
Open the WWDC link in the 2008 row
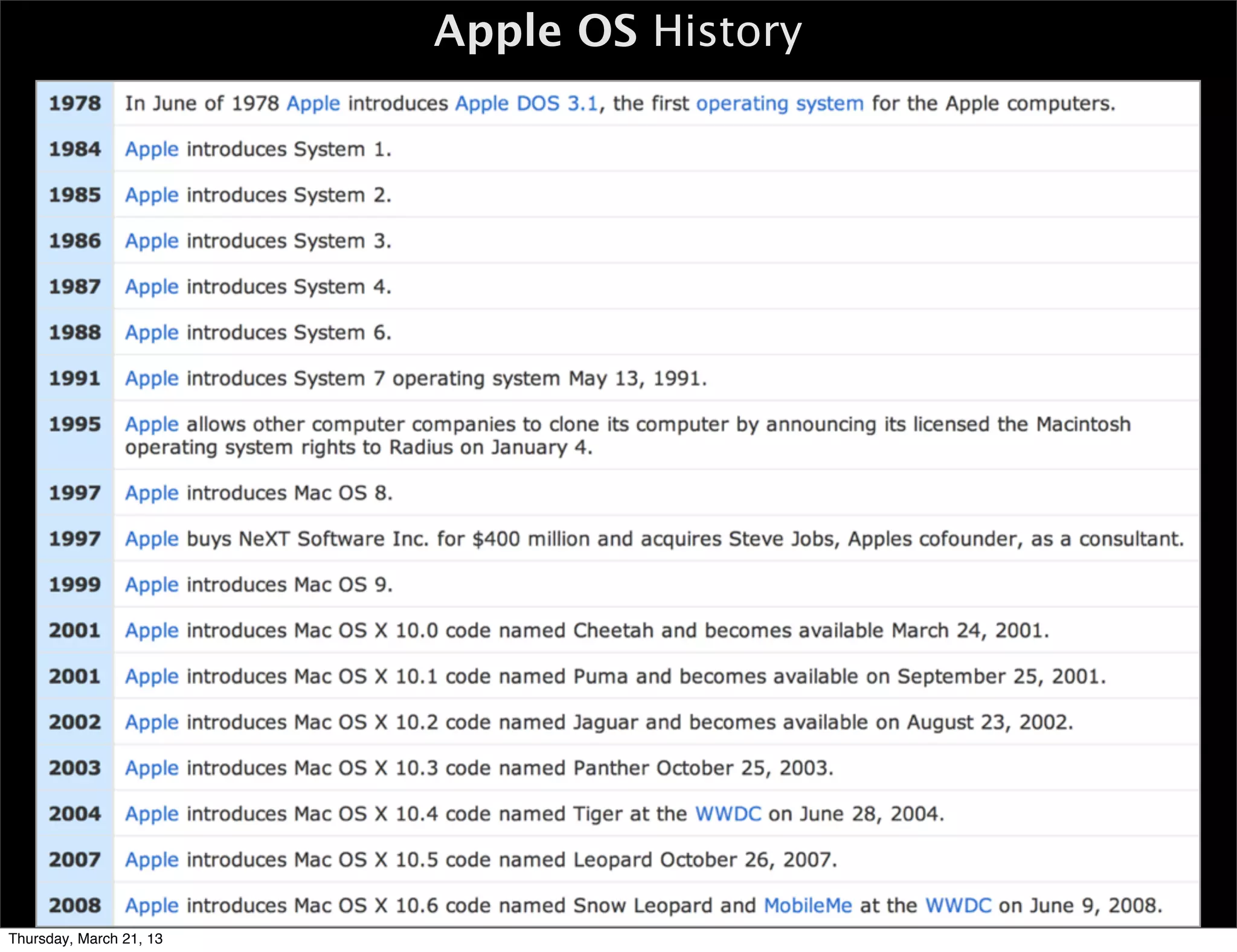958,906
